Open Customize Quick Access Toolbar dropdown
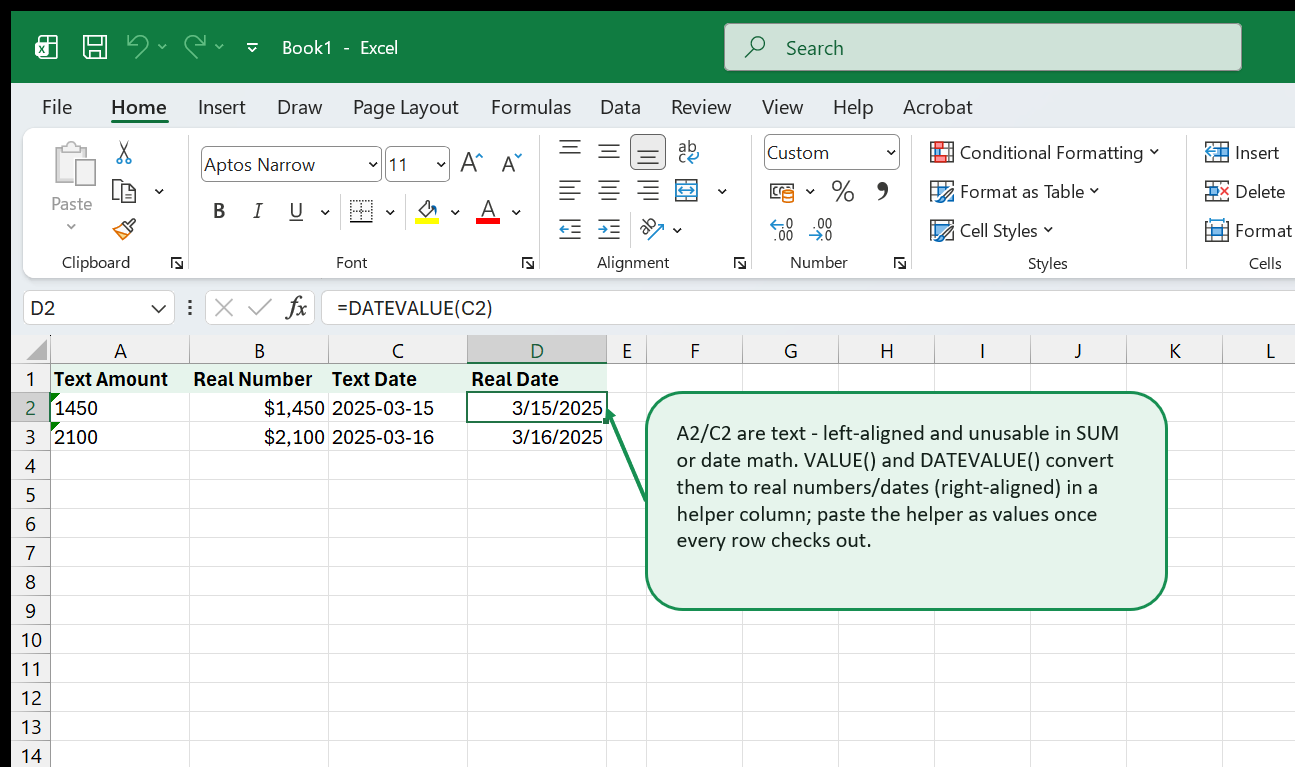The image size is (1295, 767). tap(252, 47)
